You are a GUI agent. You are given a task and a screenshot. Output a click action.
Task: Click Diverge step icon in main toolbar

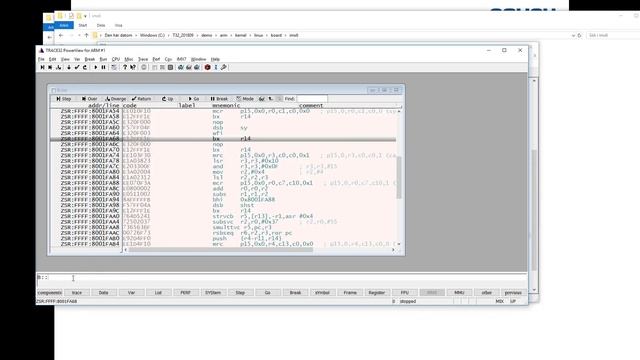click(x=58, y=67)
